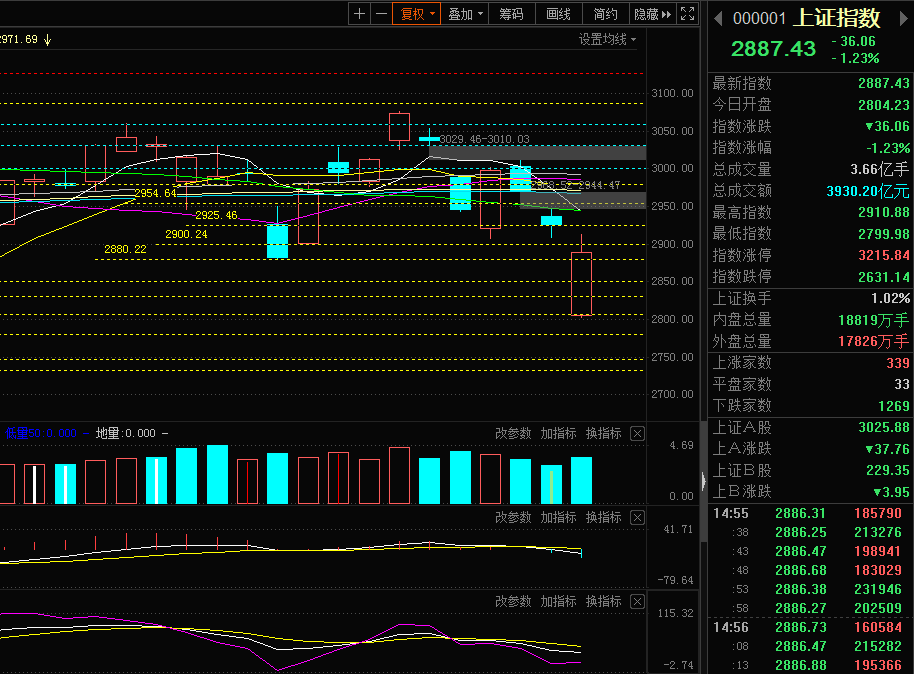Image resolution: width=914 pixels, height=674 pixels.
Task: Select the 画线 drawing tool
Action: [x=558, y=14]
